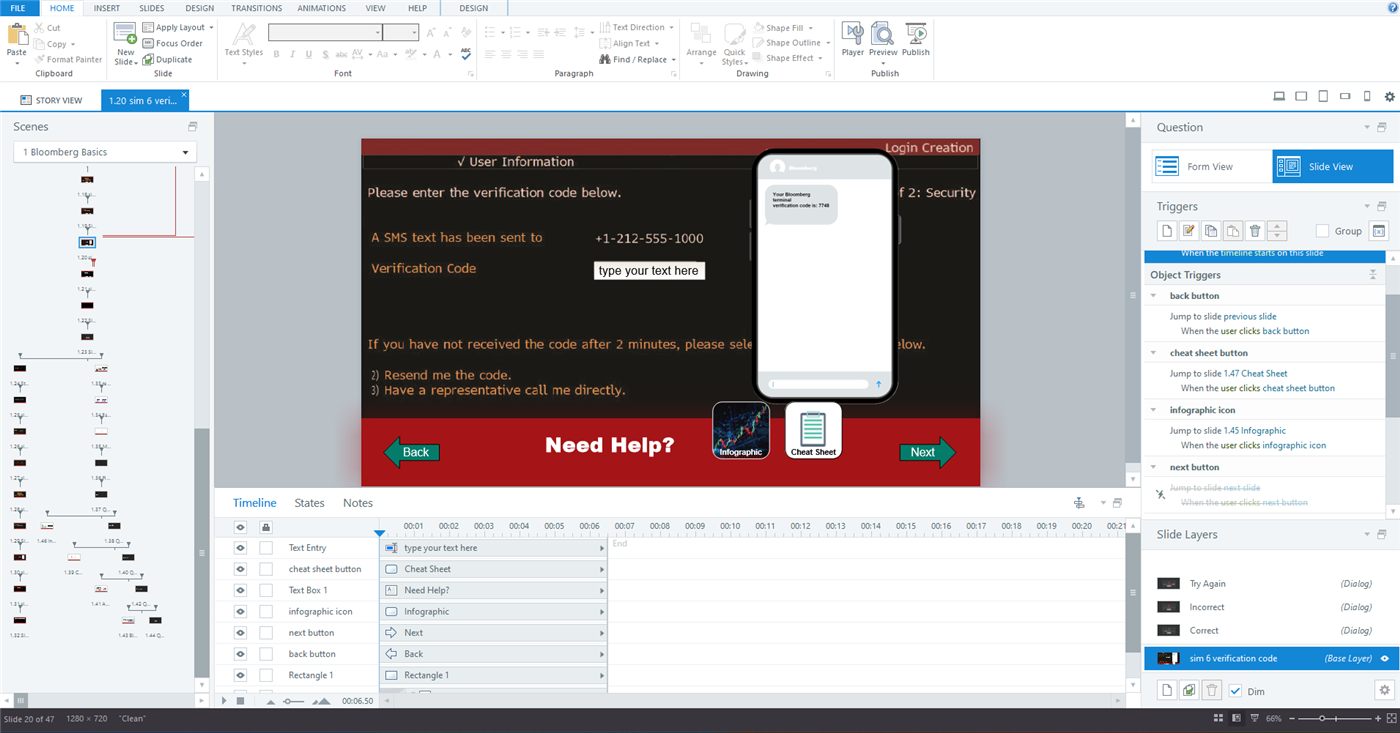1400x733 pixels.
Task: Open the Manage project variables icon
Action: [x=1378, y=231]
